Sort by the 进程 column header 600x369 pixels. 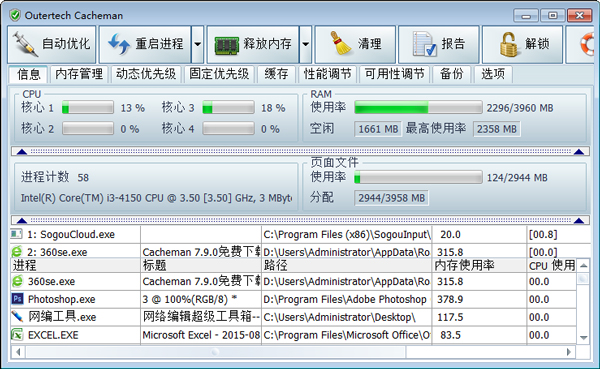coord(75,265)
